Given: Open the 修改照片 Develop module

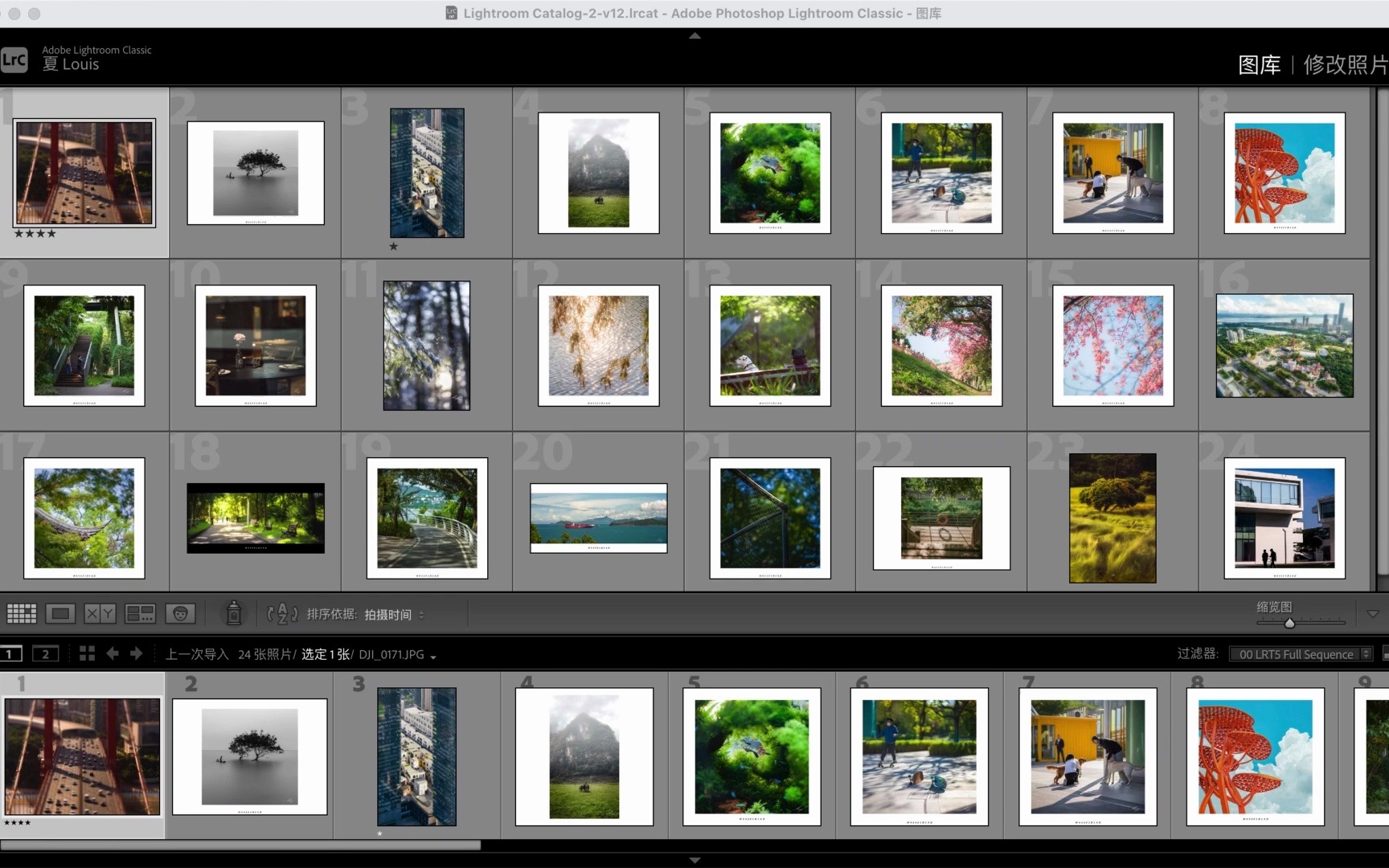Looking at the screenshot, I should click(x=1346, y=64).
